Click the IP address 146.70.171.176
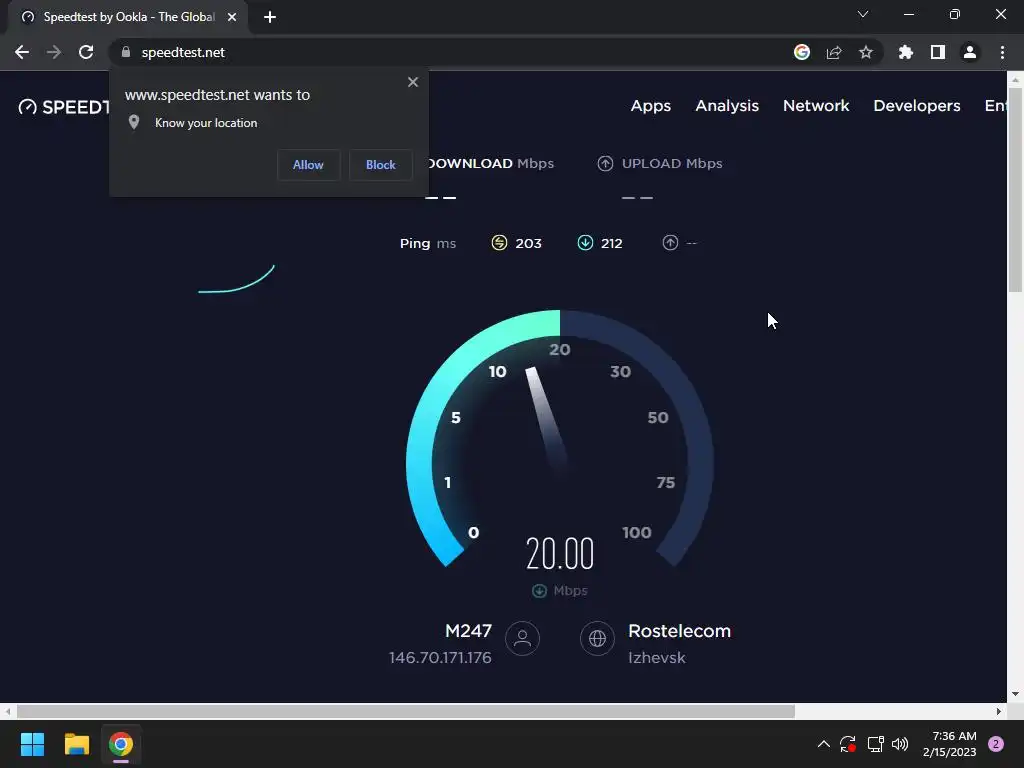The image size is (1024, 768). click(440, 658)
